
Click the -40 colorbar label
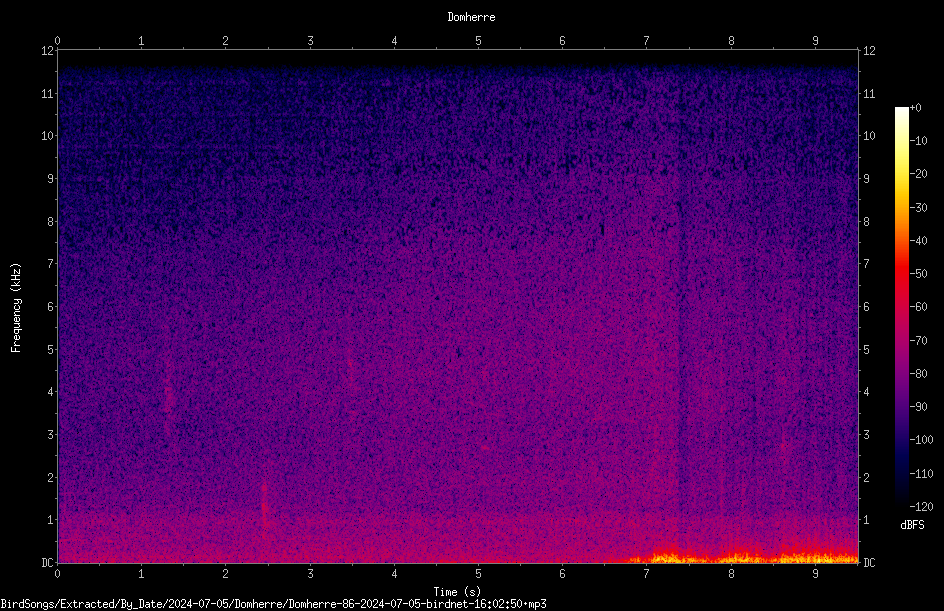(x=918, y=241)
